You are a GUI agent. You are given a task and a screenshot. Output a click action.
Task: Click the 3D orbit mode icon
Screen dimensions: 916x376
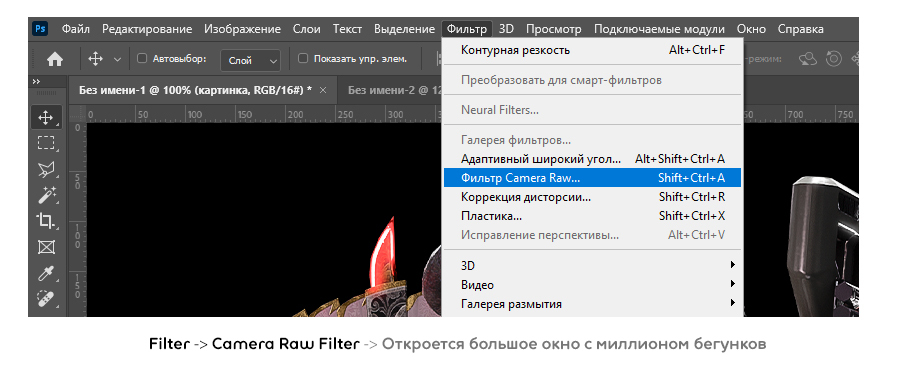click(x=809, y=59)
